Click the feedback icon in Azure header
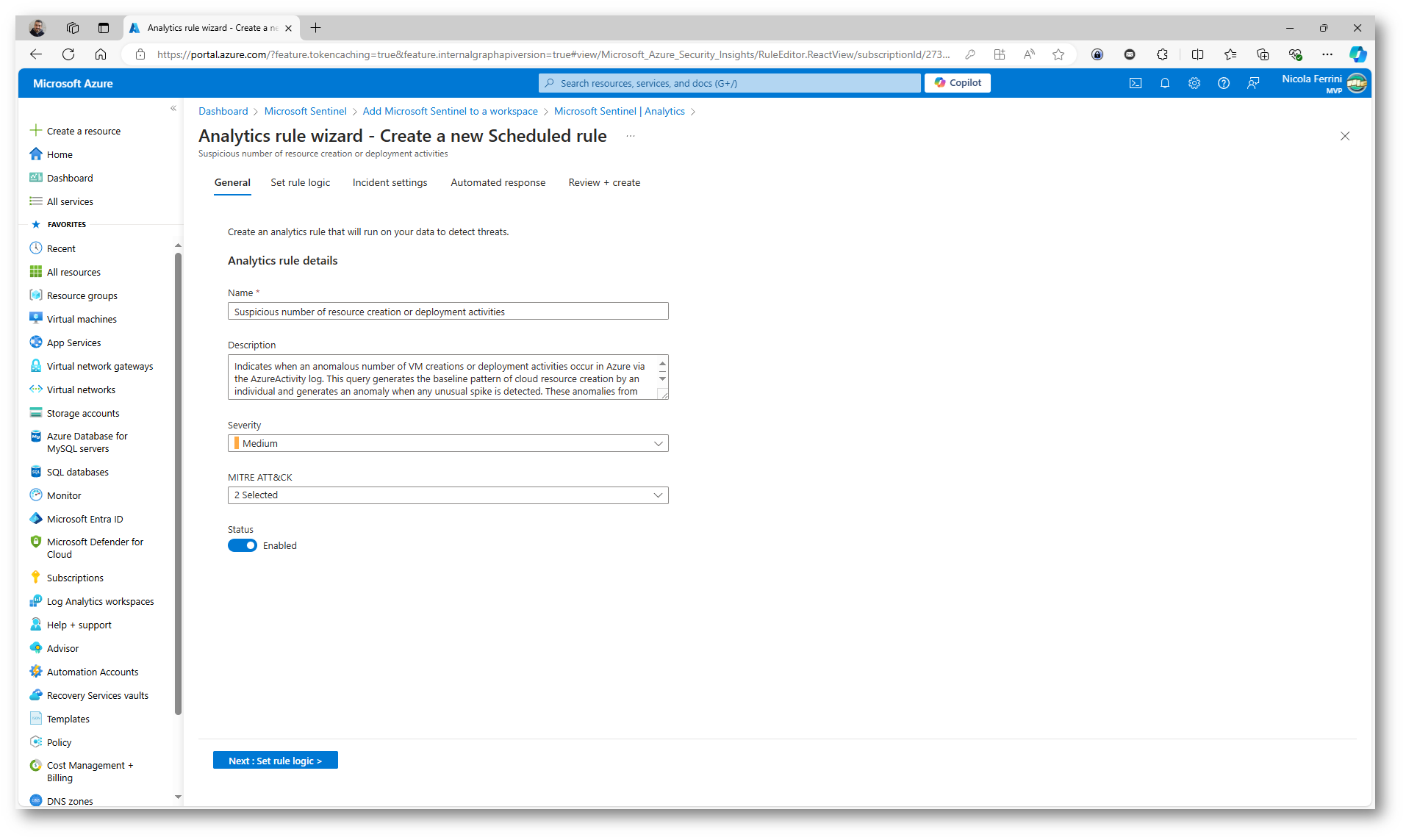This screenshot has width=1406, height=840. (x=1253, y=83)
